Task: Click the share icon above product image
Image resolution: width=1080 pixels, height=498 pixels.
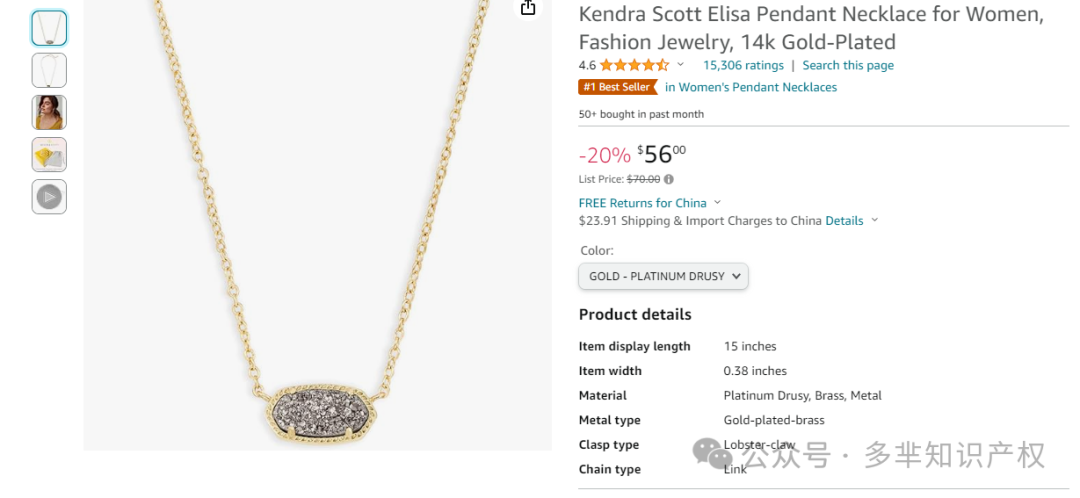Action: coord(528,8)
